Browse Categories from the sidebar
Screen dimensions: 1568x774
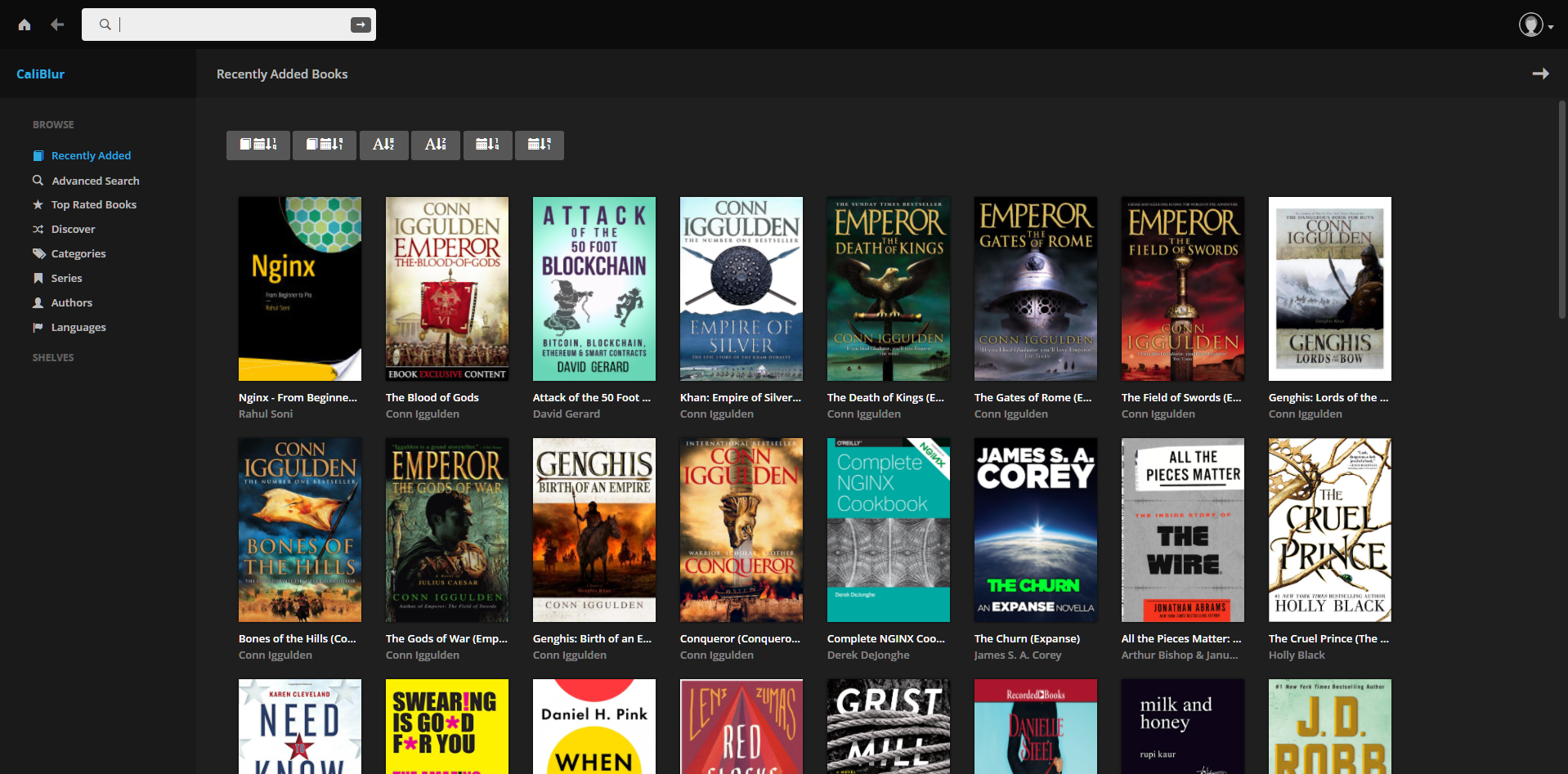[78, 254]
